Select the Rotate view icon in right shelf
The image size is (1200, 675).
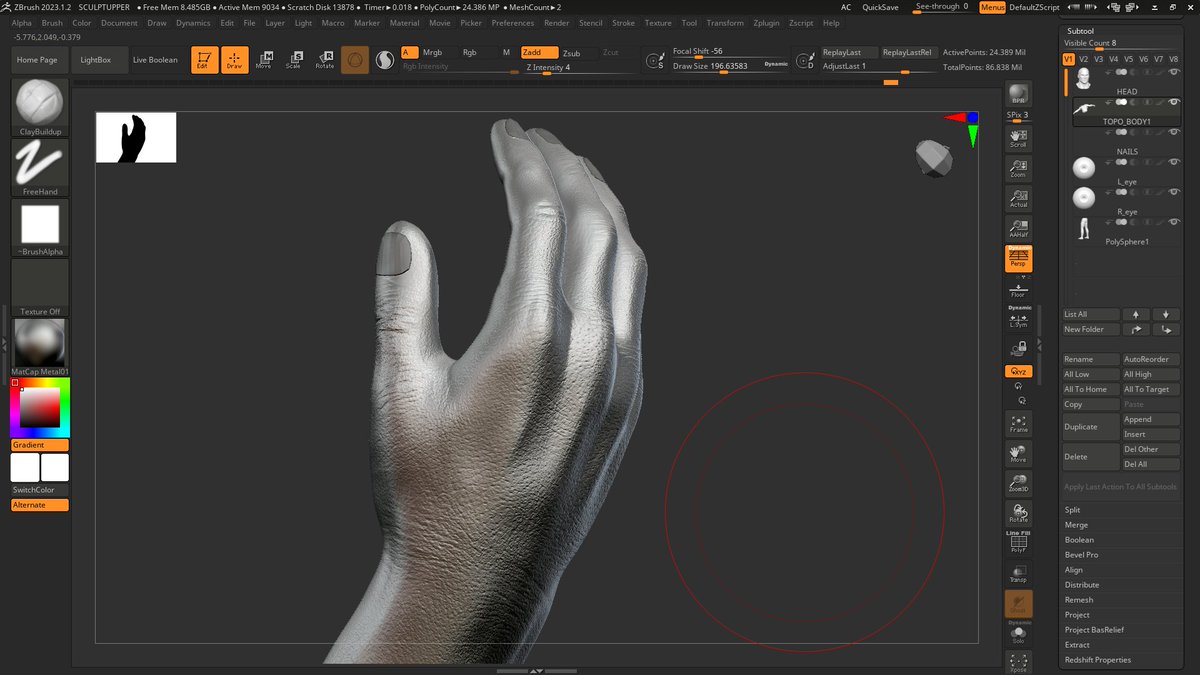tap(1018, 514)
